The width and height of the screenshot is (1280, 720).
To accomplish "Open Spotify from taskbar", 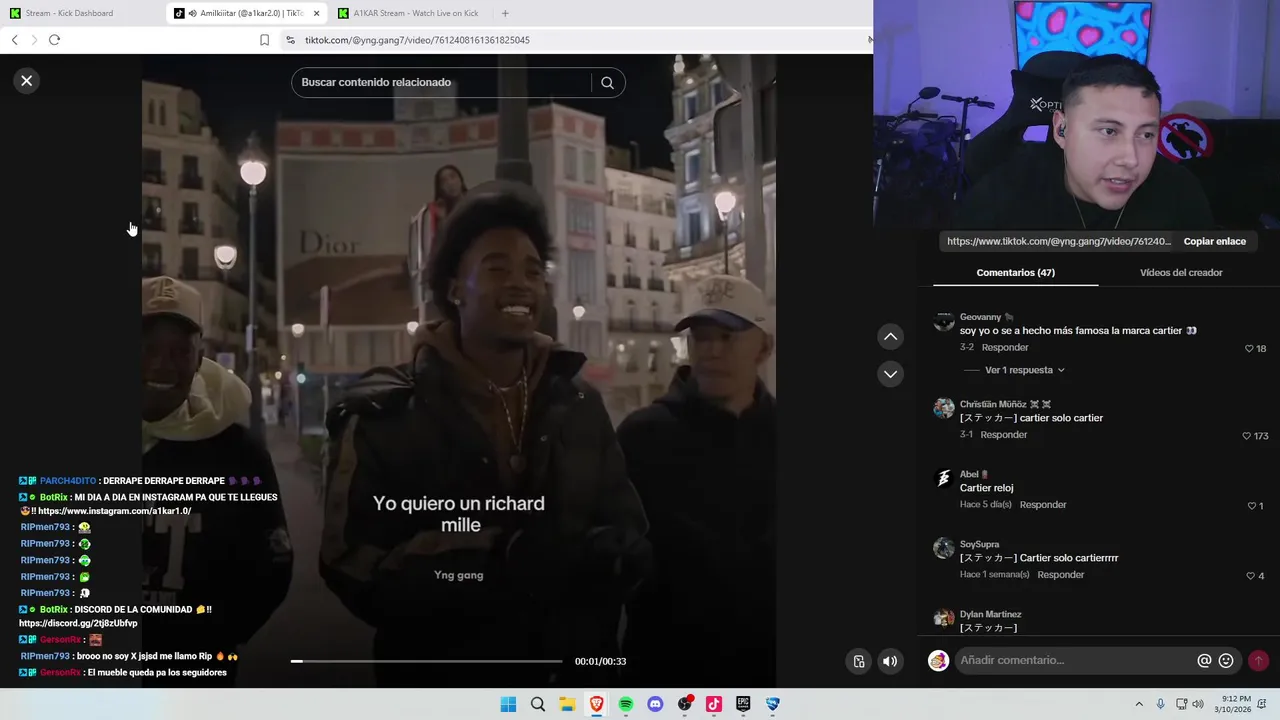I will tap(626, 704).
